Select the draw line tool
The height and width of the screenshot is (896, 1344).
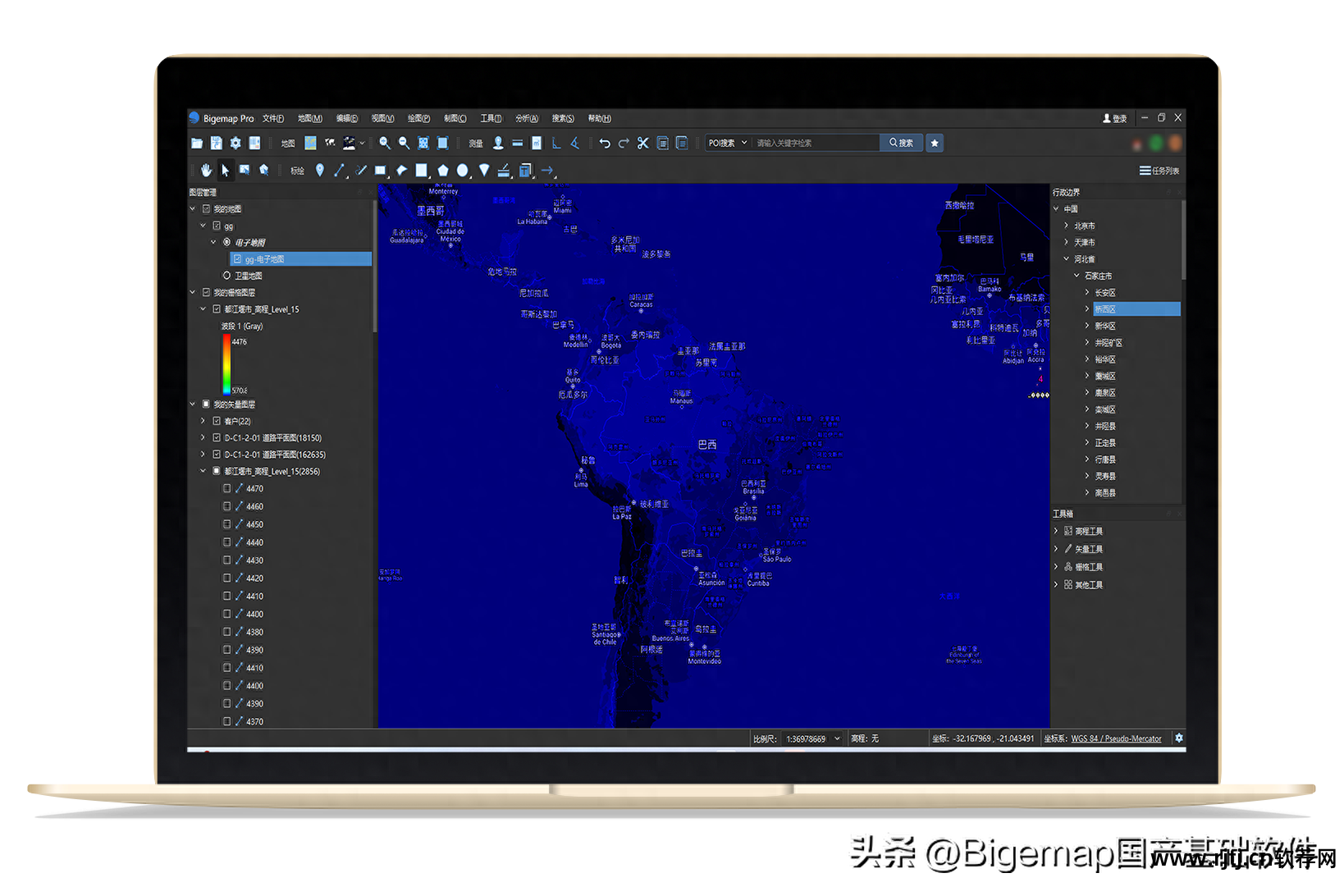pyautogui.click(x=340, y=170)
